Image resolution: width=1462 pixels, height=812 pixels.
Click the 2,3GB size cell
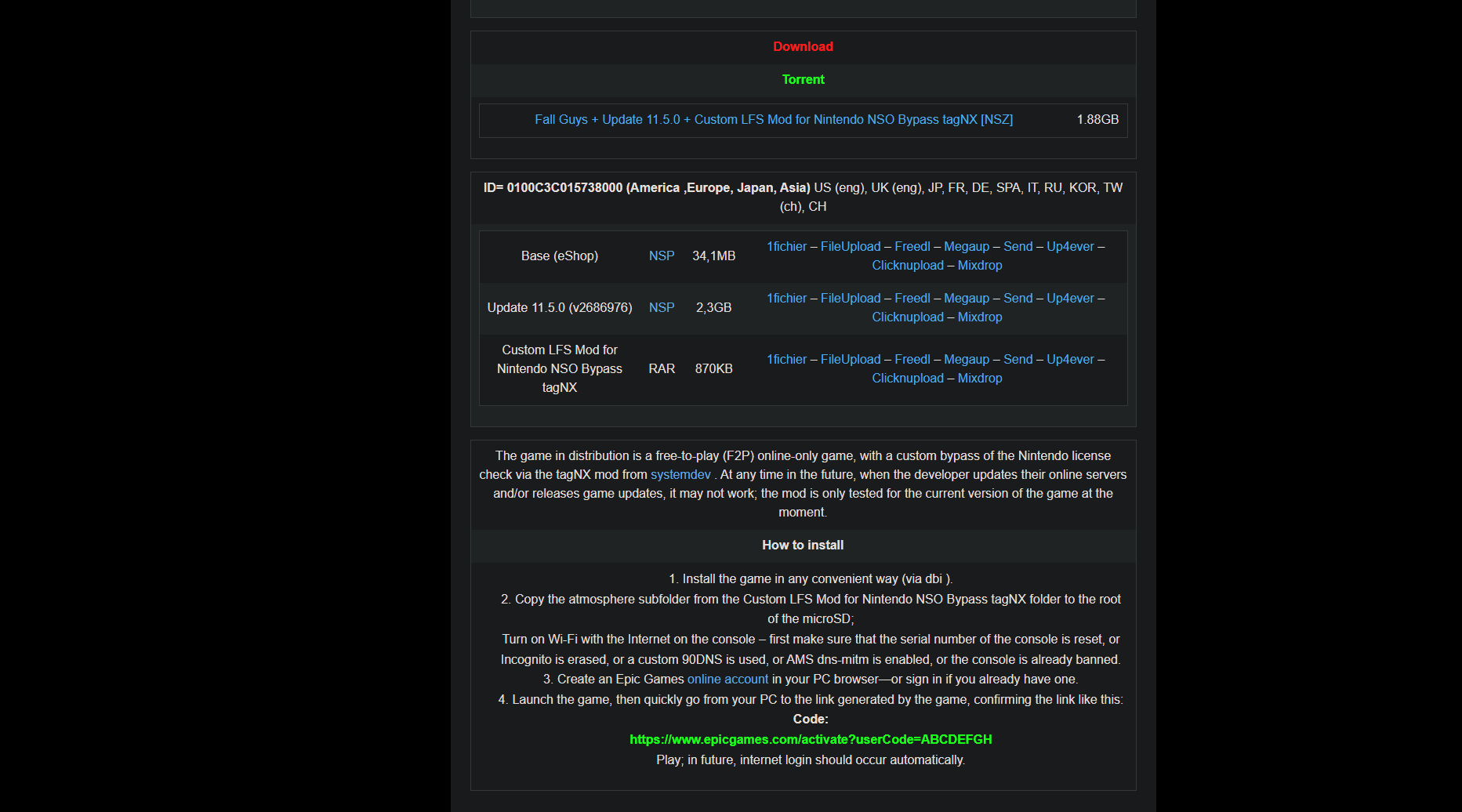(713, 308)
